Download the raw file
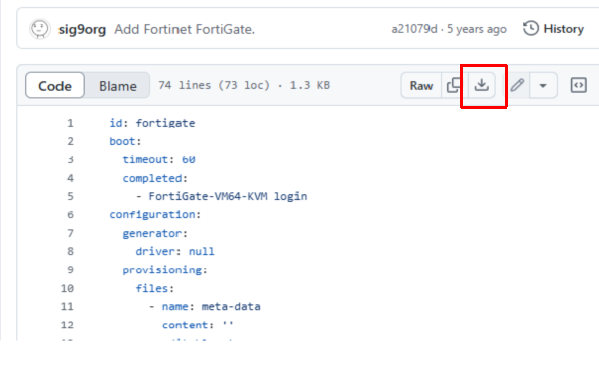This screenshot has height=380, width=599. 482,85
